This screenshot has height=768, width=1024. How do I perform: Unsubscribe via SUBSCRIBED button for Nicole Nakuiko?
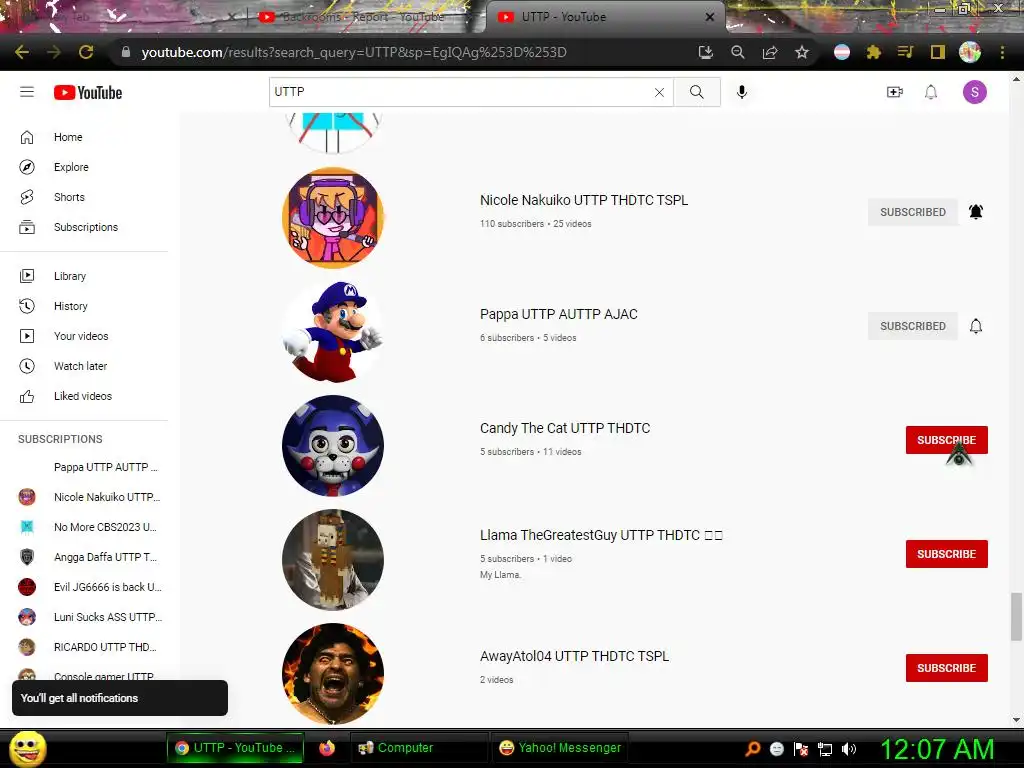point(912,212)
